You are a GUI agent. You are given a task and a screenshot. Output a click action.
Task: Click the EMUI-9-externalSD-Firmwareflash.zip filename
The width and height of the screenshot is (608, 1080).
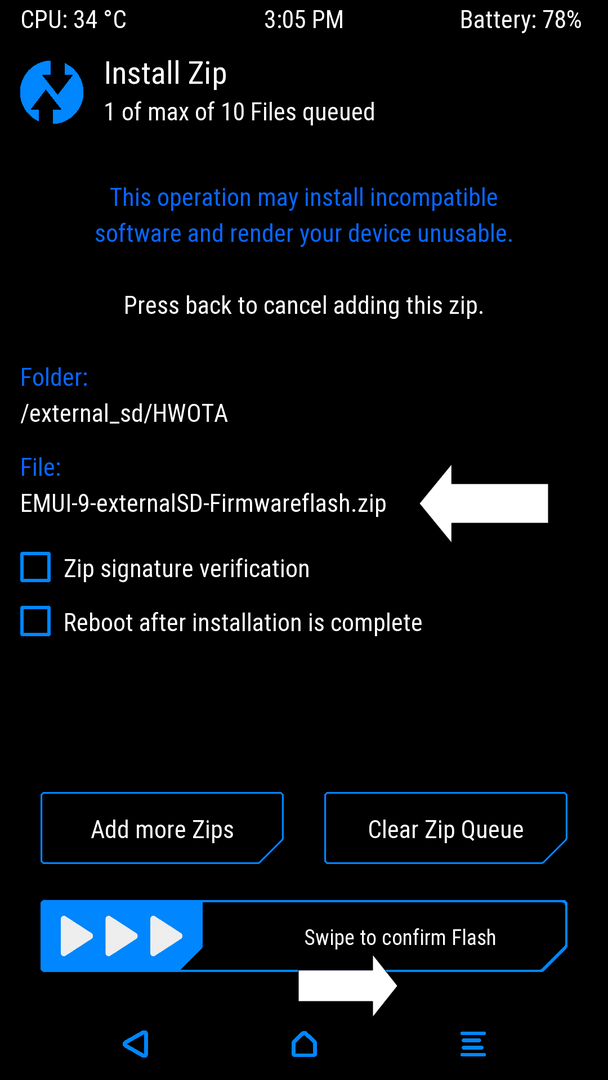[204, 504]
